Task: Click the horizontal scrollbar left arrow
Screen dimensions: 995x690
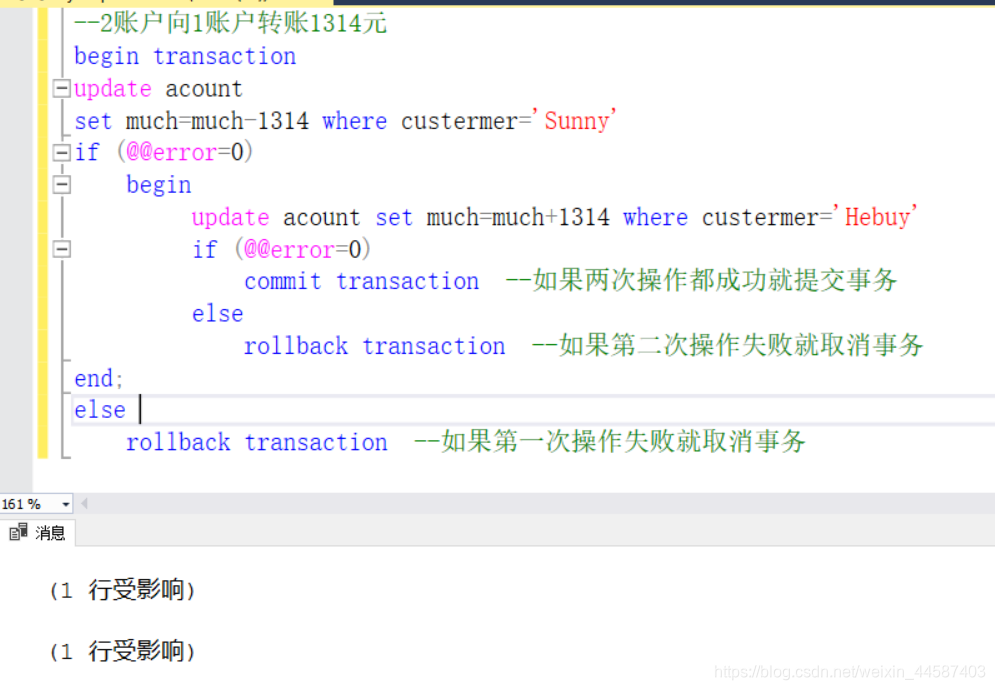Action: coord(84,503)
